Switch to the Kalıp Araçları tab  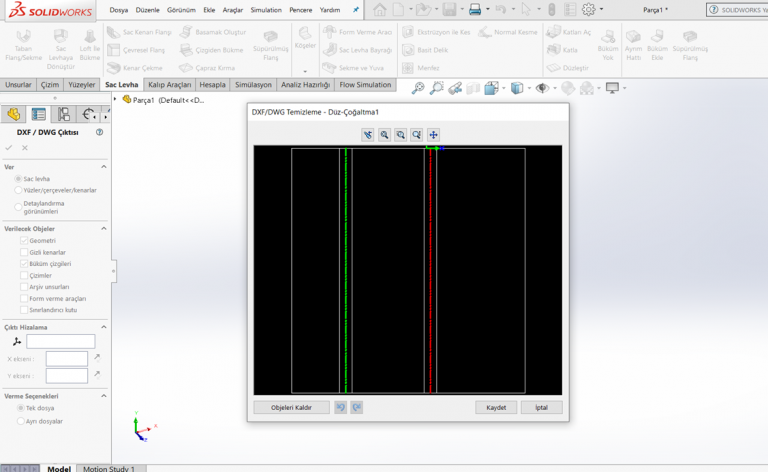[x=169, y=85]
